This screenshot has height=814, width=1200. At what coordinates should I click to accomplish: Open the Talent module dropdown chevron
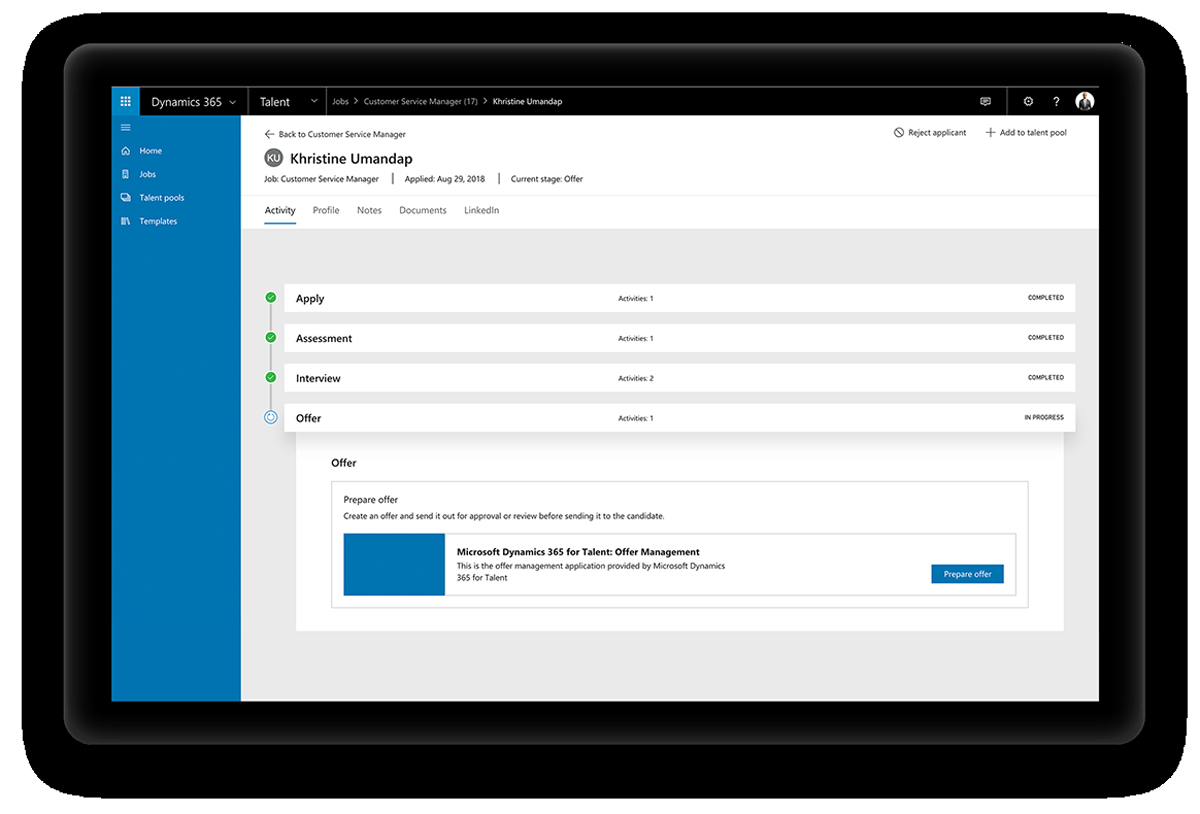coord(314,102)
